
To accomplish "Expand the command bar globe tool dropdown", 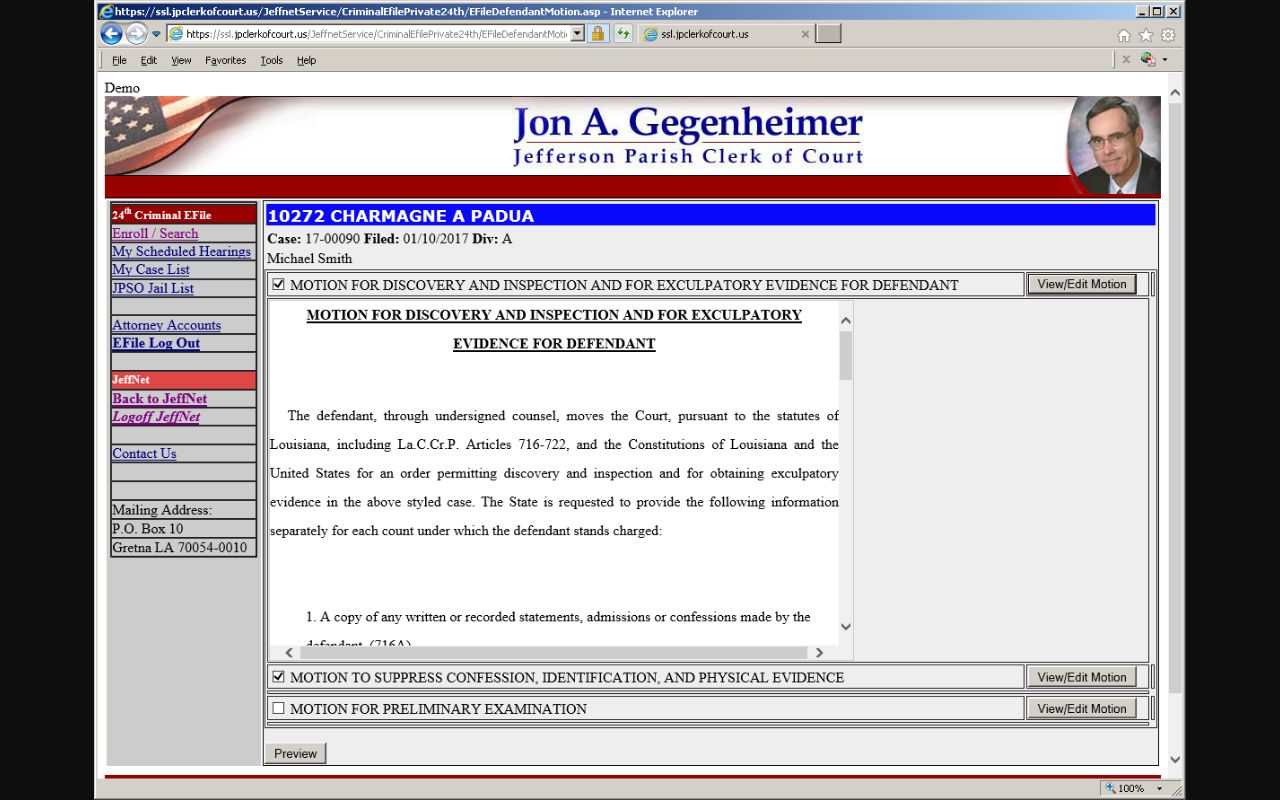I will (x=1165, y=60).
